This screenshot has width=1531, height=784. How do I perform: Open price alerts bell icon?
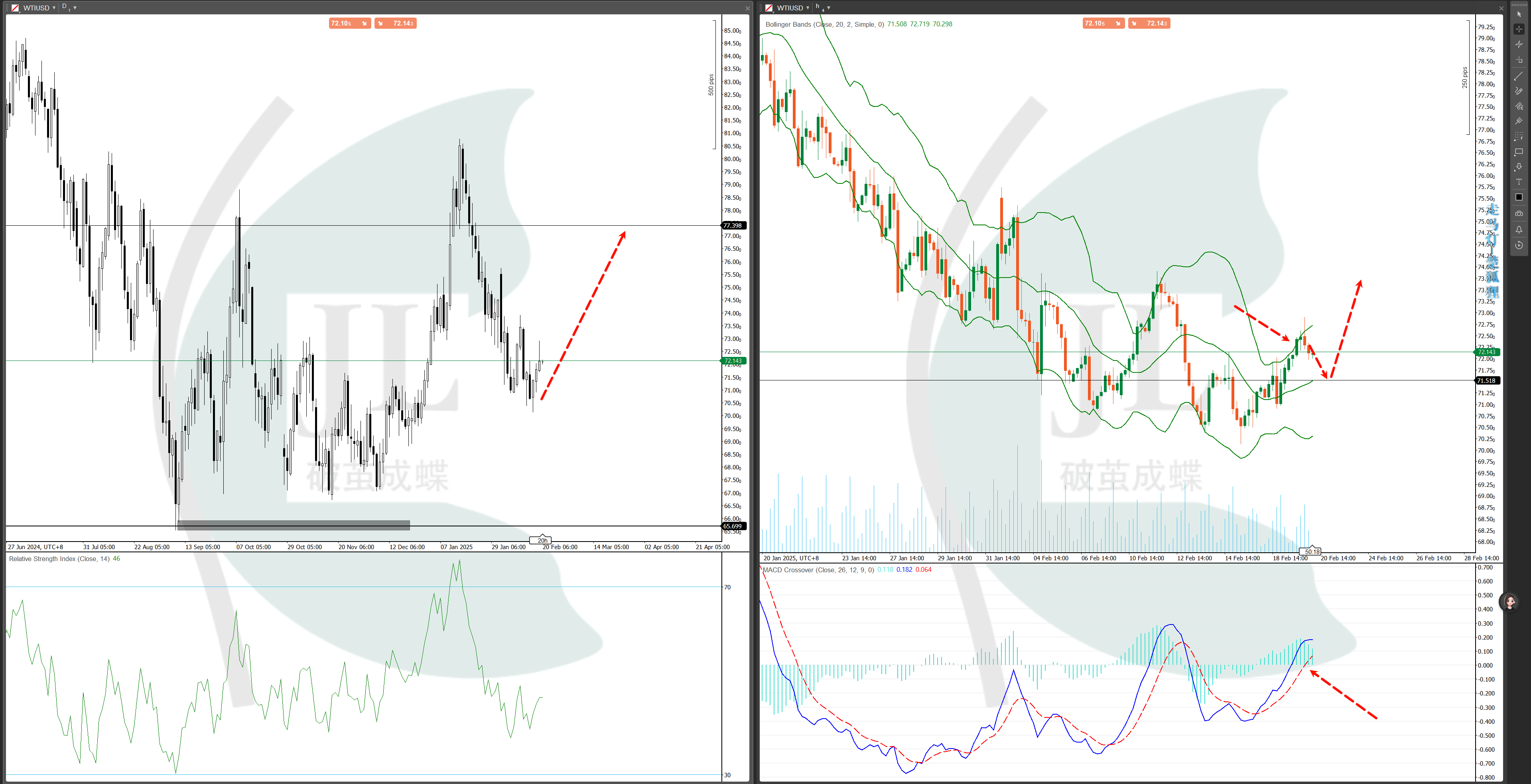tap(1519, 229)
